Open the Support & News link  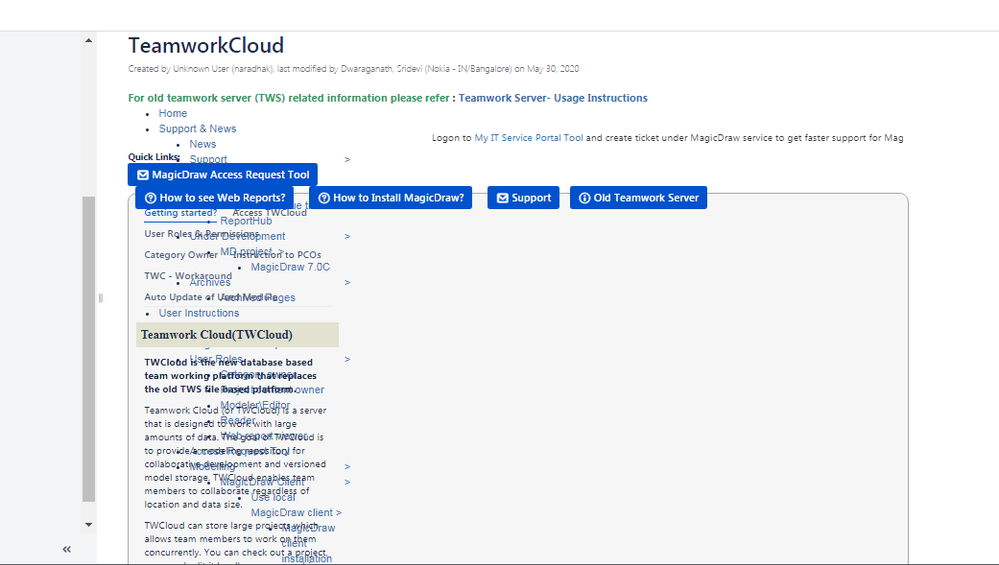pyautogui.click(x=197, y=129)
